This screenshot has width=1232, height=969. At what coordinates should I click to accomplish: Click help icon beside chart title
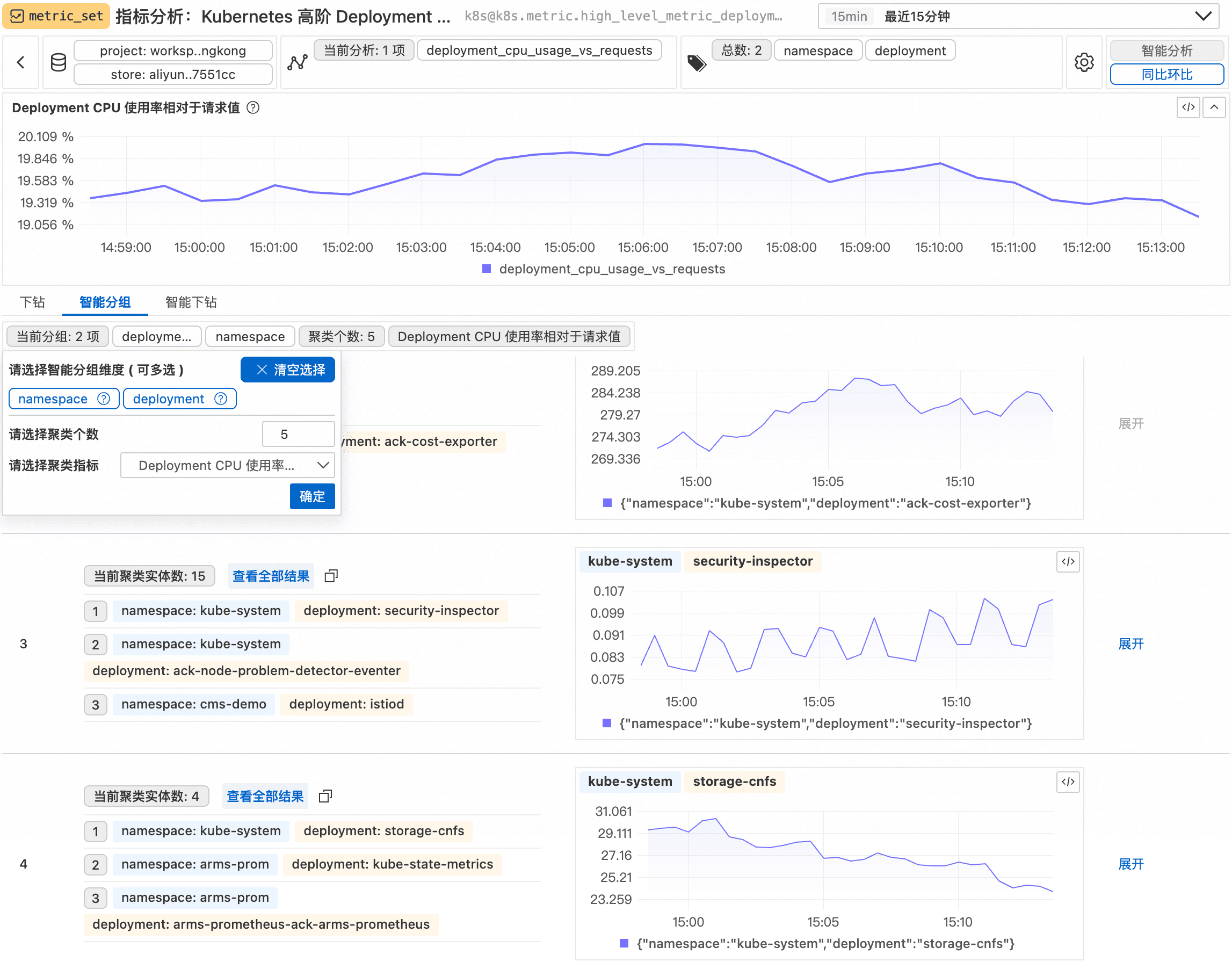253,108
